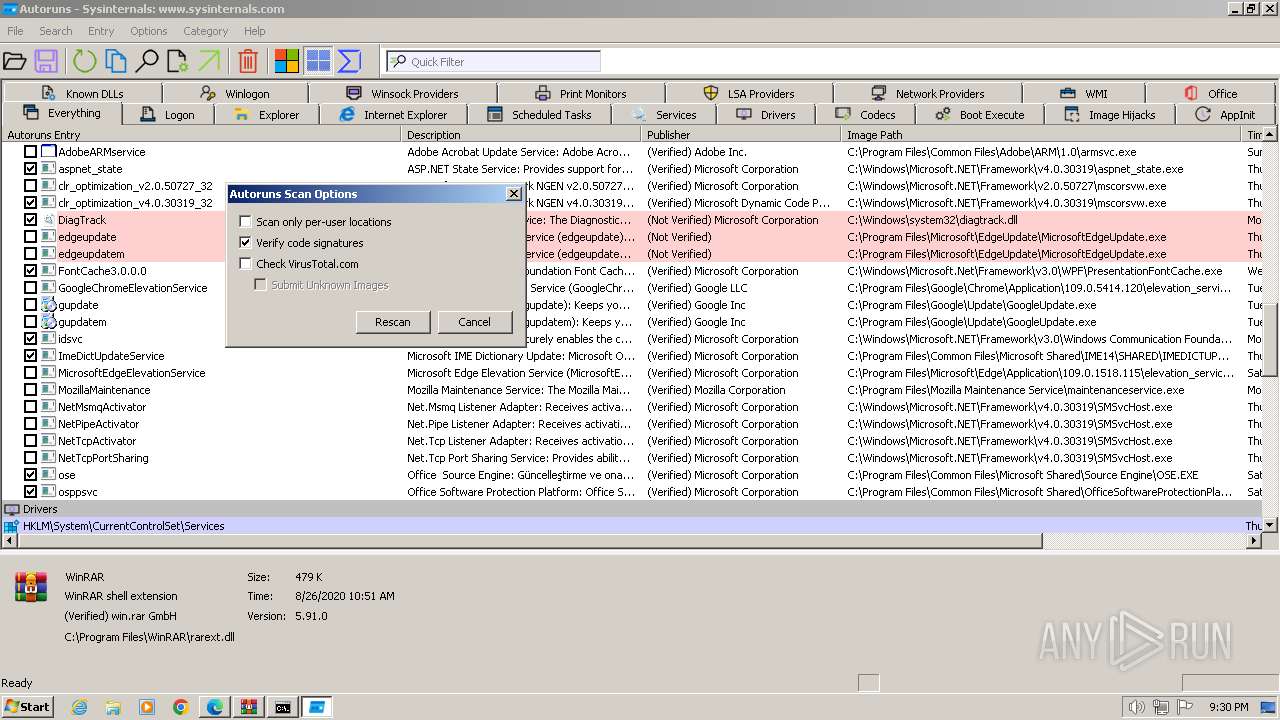Screen dimensions: 1280x720
Task: Click the Autoruns taskbar icon
Action: (x=317, y=707)
